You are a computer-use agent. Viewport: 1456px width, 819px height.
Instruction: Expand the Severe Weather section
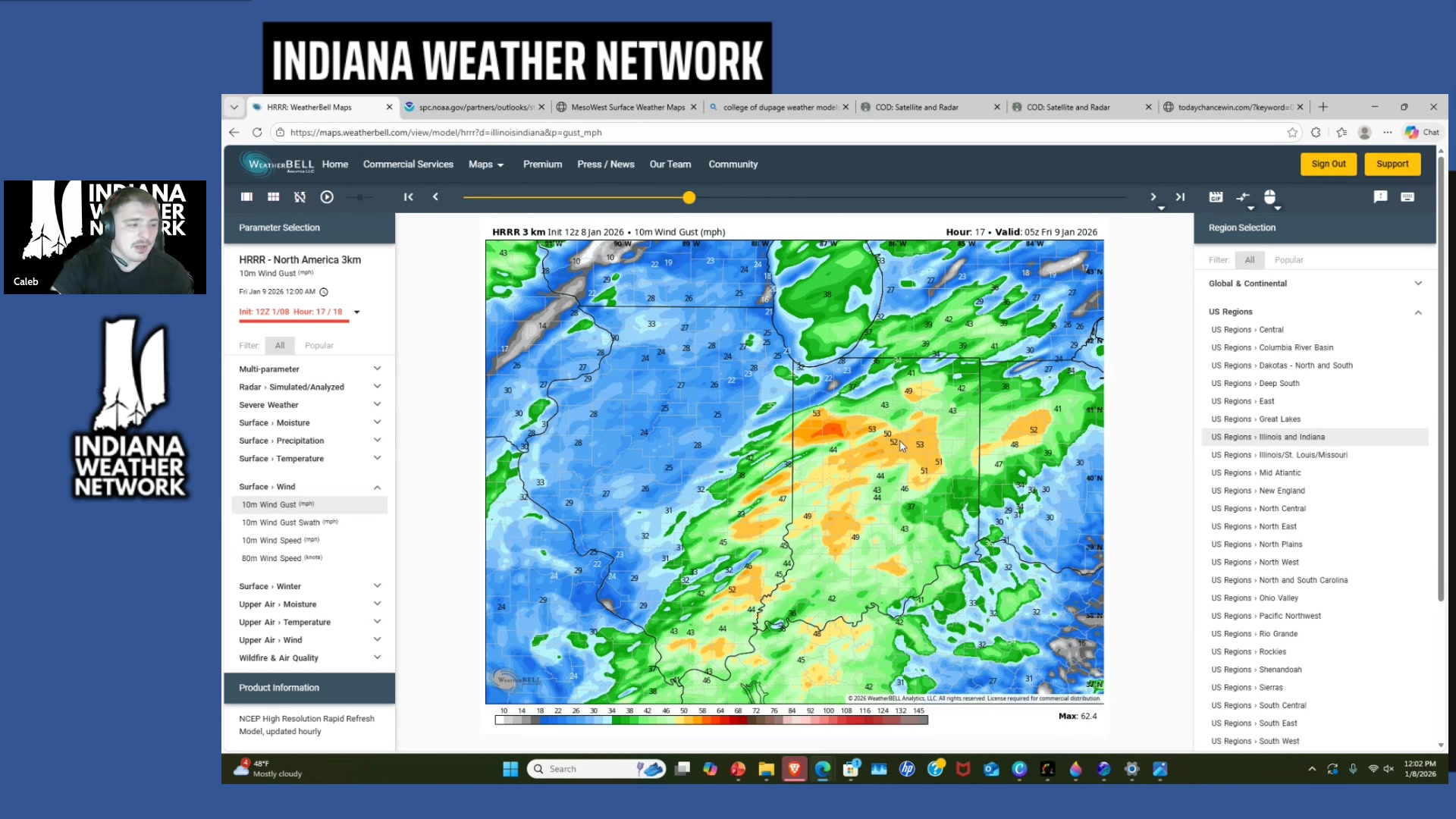[310, 405]
